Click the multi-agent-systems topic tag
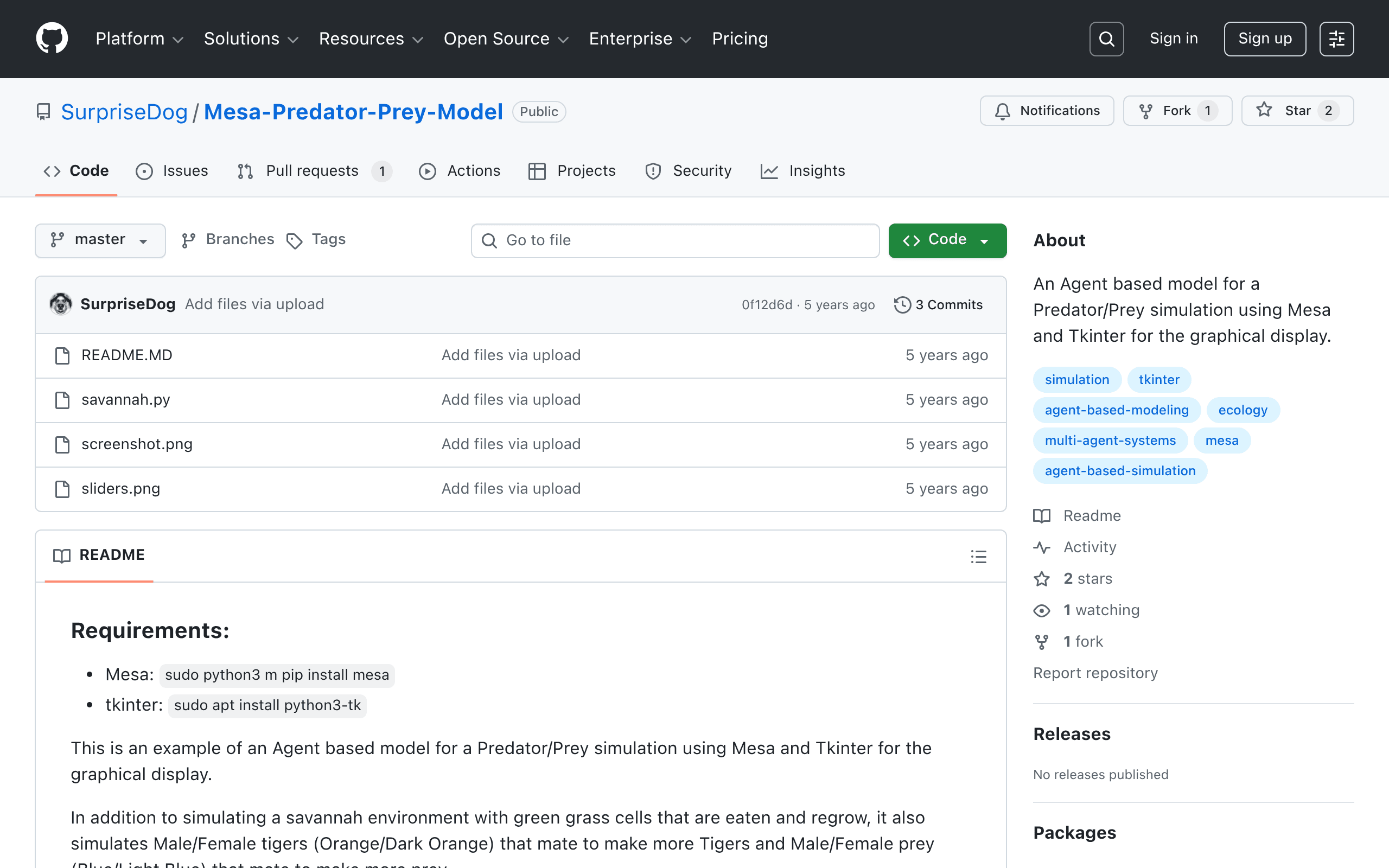Image resolution: width=1389 pixels, height=868 pixels. click(x=1110, y=441)
